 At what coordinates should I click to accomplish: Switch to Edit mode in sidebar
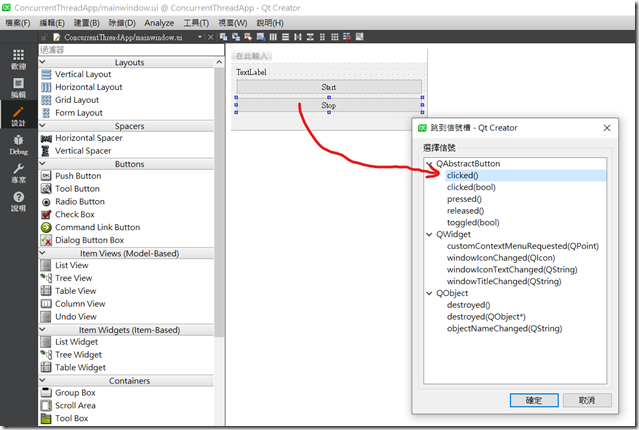(x=18, y=88)
